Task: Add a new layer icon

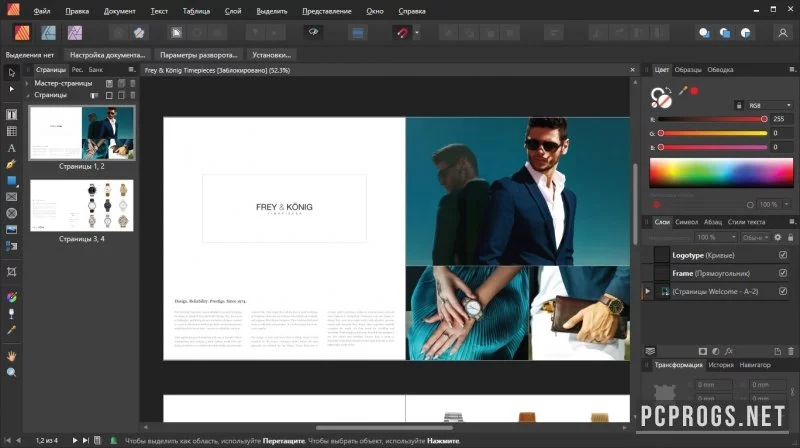Action: pos(778,351)
